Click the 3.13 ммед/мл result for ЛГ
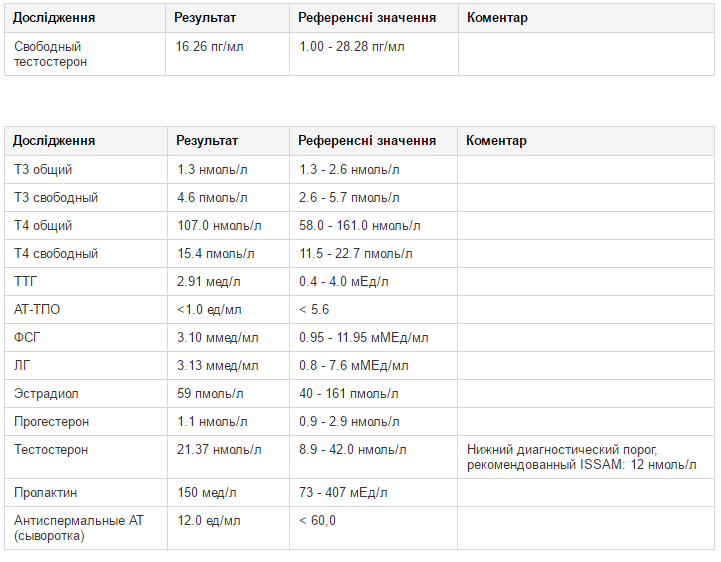The height and width of the screenshot is (562, 721). [x=217, y=366]
